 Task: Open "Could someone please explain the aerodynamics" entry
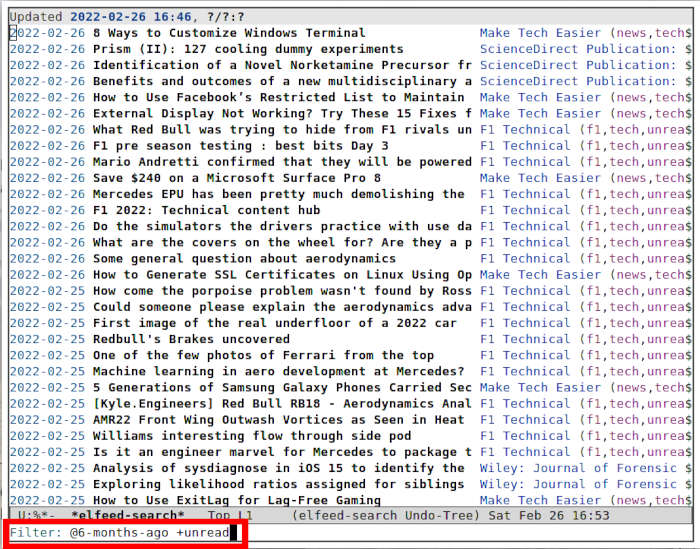(x=282, y=307)
